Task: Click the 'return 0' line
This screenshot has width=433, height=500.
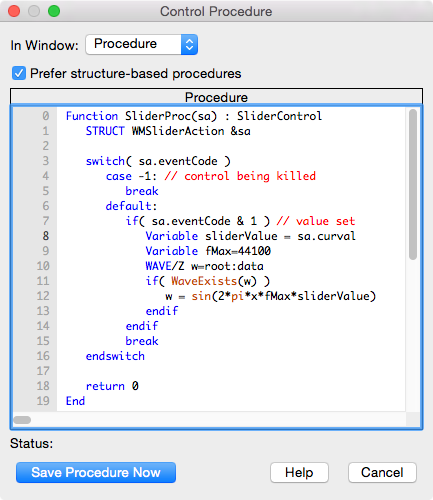Action: click(x=112, y=386)
